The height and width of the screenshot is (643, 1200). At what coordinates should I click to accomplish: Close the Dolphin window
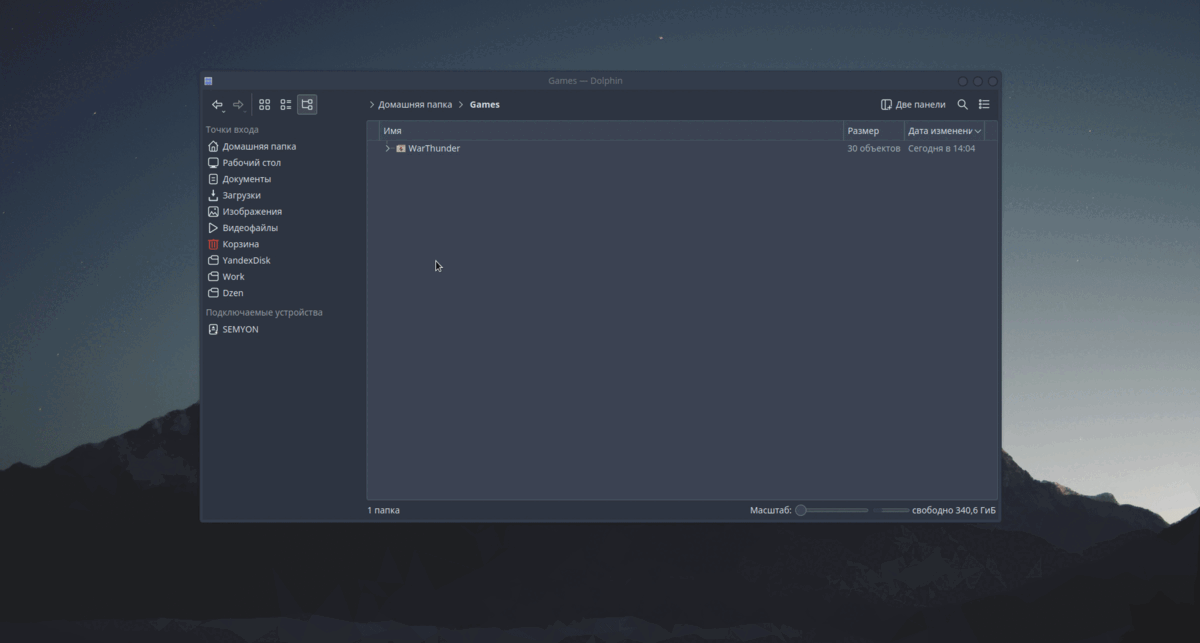tap(992, 81)
